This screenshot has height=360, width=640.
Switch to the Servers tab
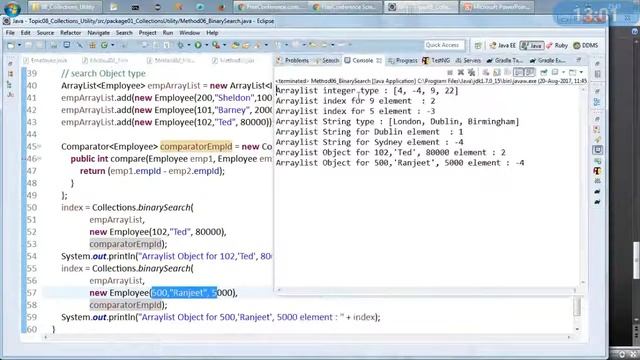(468, 60)
